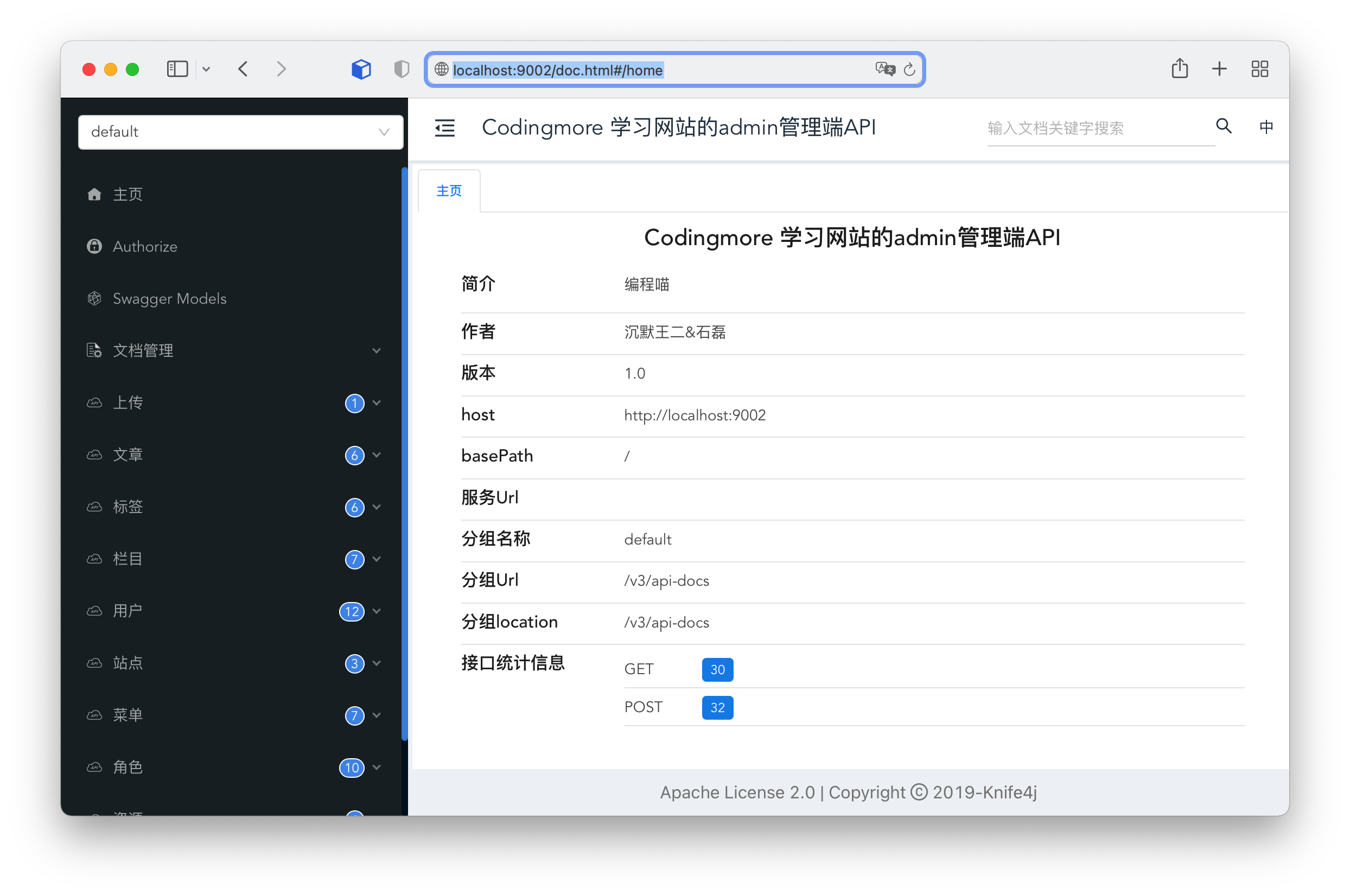Click the cloud API icon beside 用户

pos(94,611)
